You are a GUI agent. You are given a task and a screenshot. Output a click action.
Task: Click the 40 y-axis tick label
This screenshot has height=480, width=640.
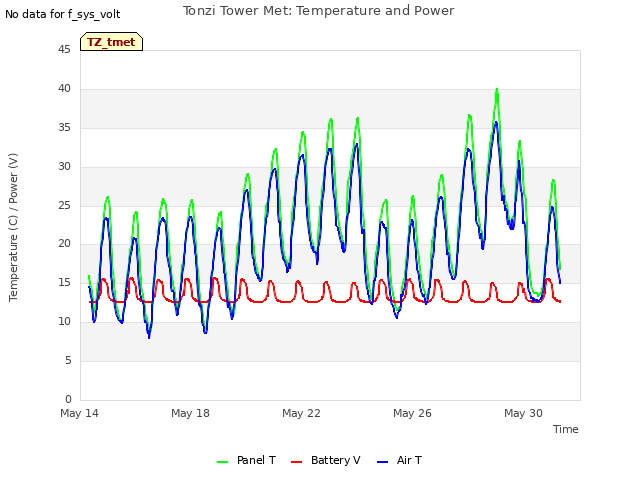[64, 88]
